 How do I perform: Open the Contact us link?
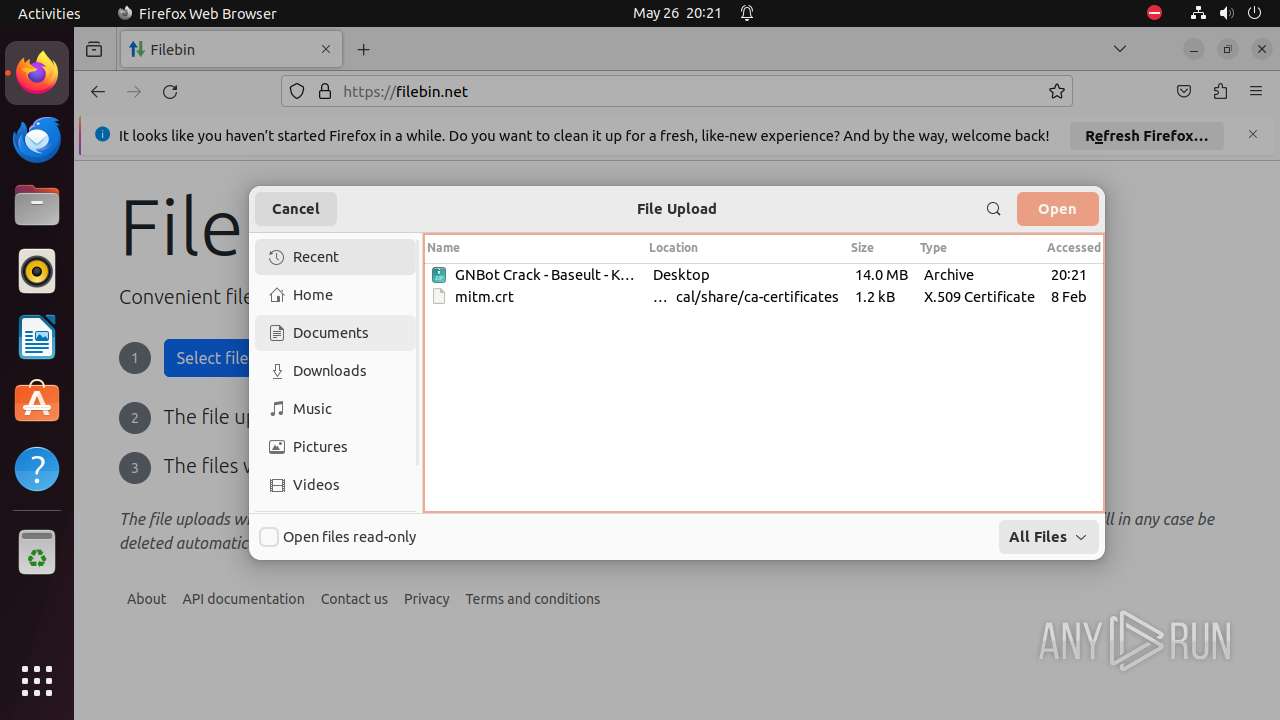(x=354, y=599)
